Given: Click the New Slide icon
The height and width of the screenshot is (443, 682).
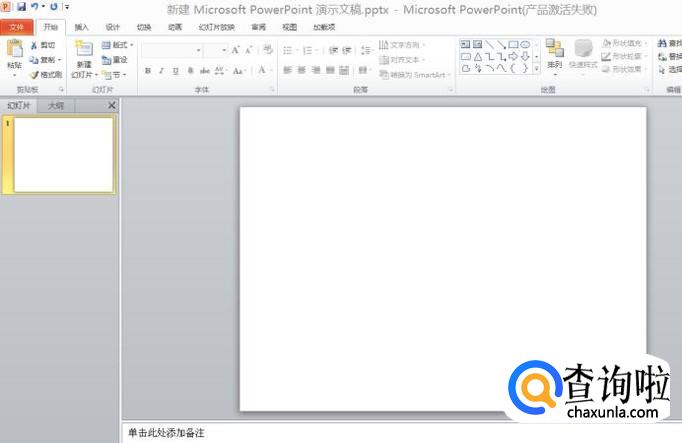Looking at the screenshot, I should (x=84, y=49).
